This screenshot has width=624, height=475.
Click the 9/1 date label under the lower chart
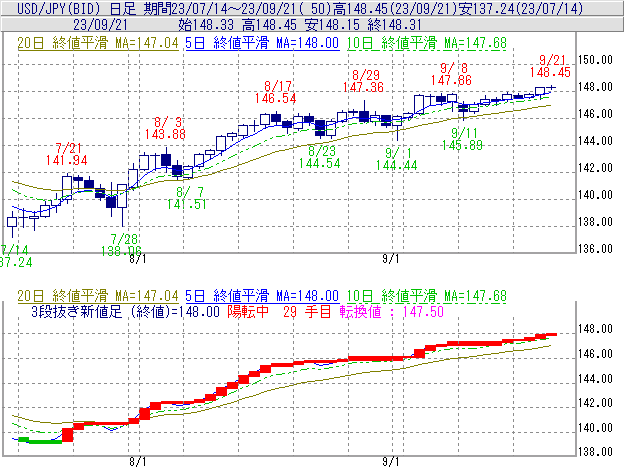point(391,462)
